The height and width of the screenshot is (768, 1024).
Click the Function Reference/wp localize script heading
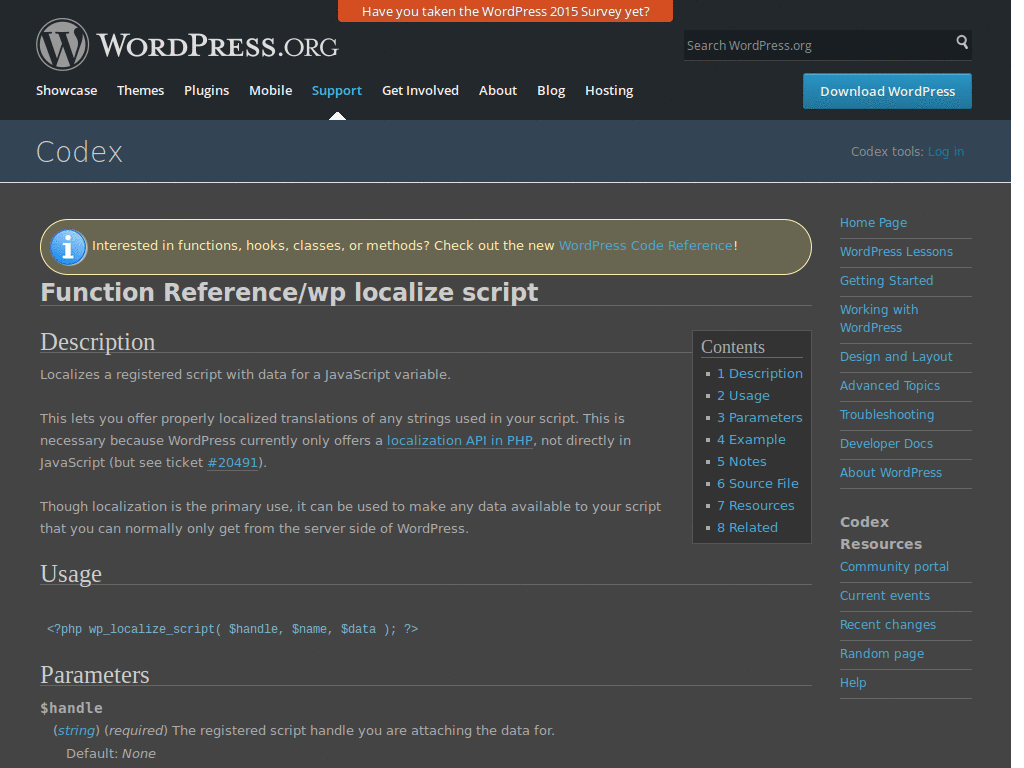click(x=289, y=293)
